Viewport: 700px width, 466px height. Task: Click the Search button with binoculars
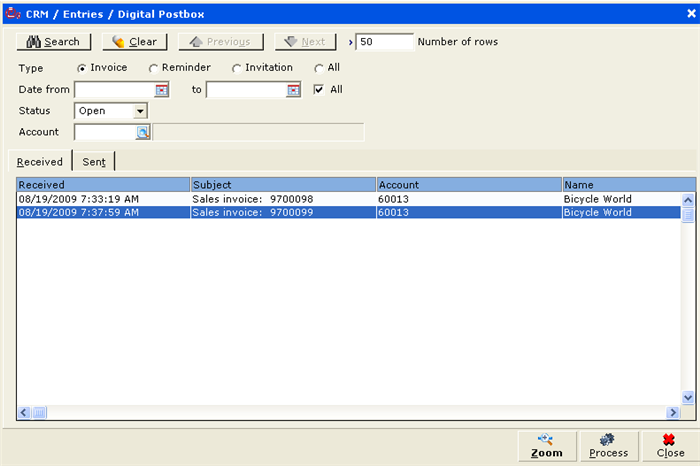point(54,42)
